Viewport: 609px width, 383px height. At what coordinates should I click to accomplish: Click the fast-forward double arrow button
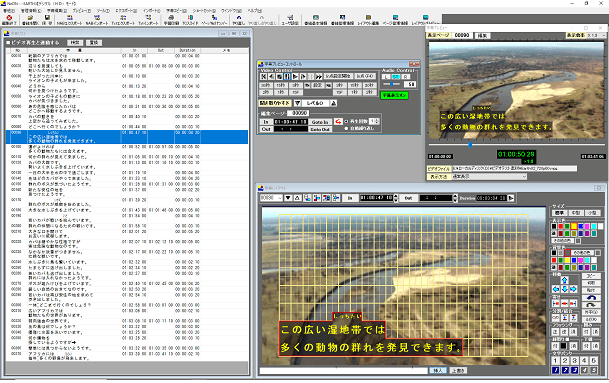pyautogui.click(x=318, y=77)
